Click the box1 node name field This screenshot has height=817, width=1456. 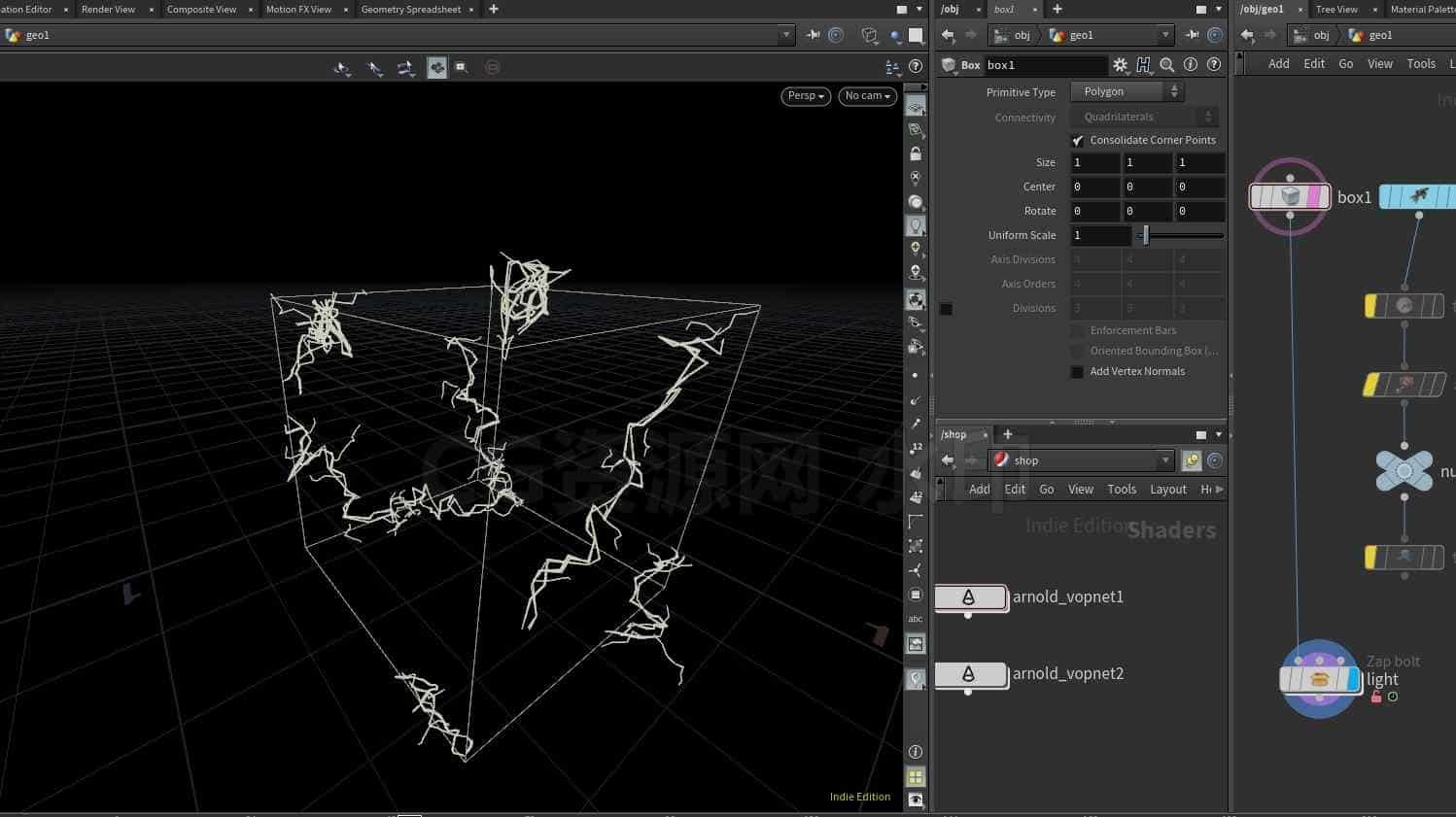1046,65
